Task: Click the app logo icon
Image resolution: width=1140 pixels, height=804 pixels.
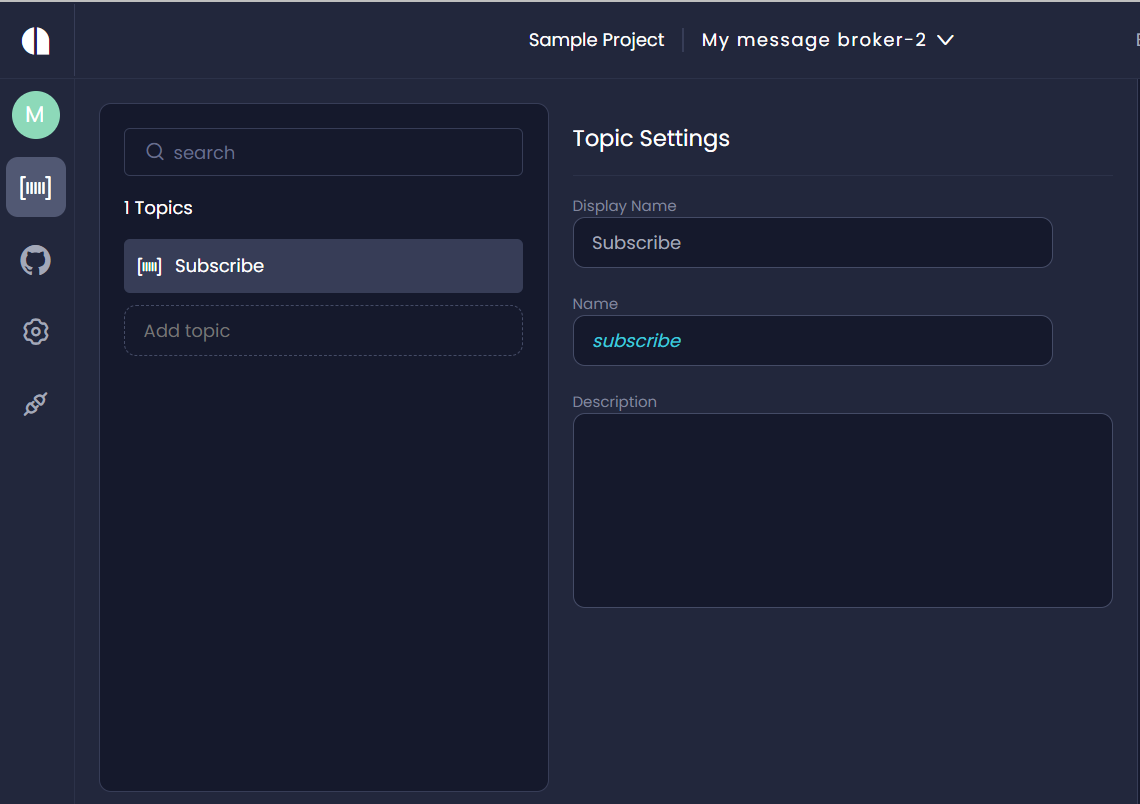Action: pyautogui.click(x=36, y=41)
